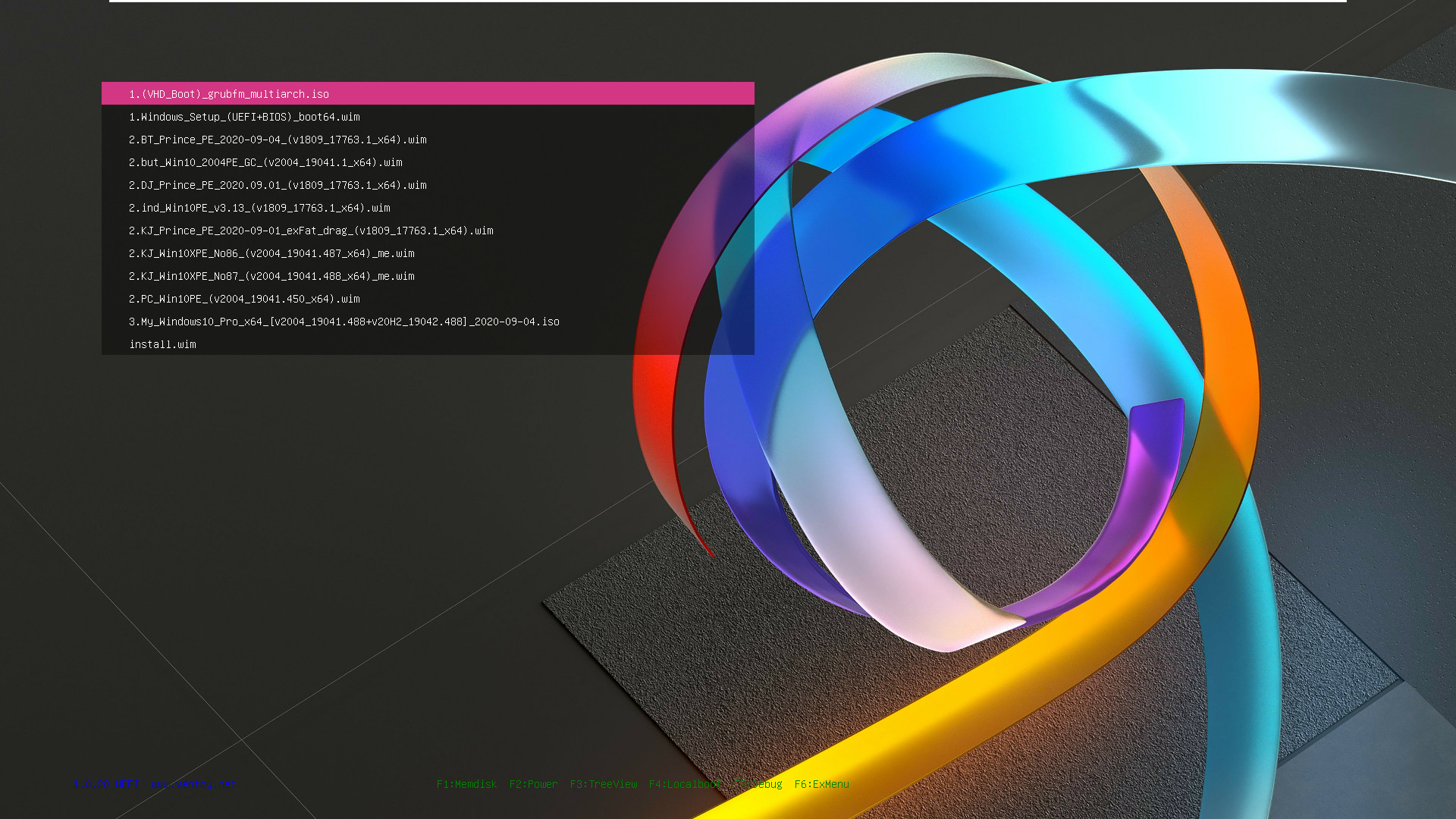
Task: Select 1.Windows_Setup_(UEFI+BIOS)_boot64.wim entry
Action: point(428,116)
